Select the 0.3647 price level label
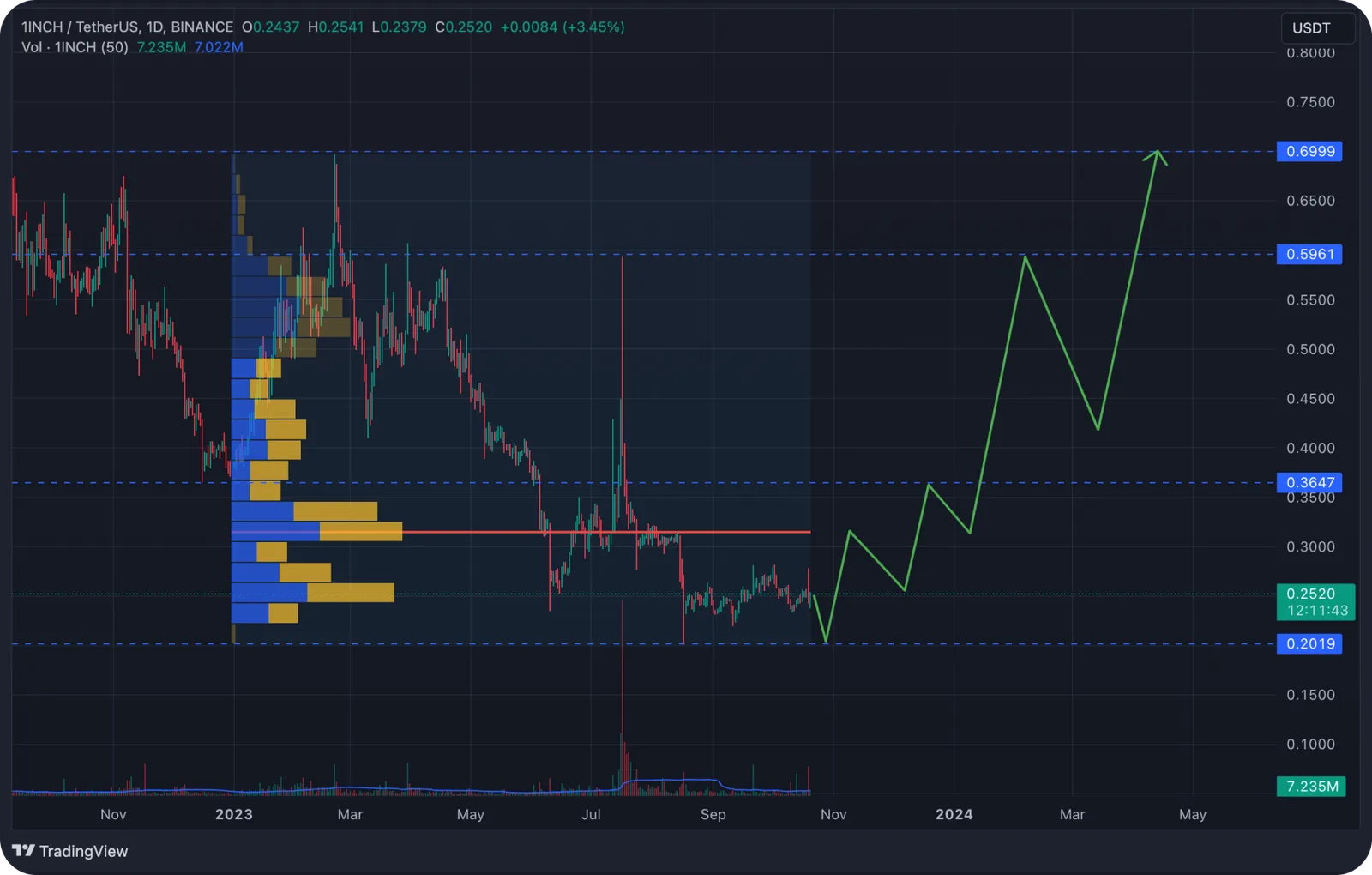 [x=1309, y=482]
